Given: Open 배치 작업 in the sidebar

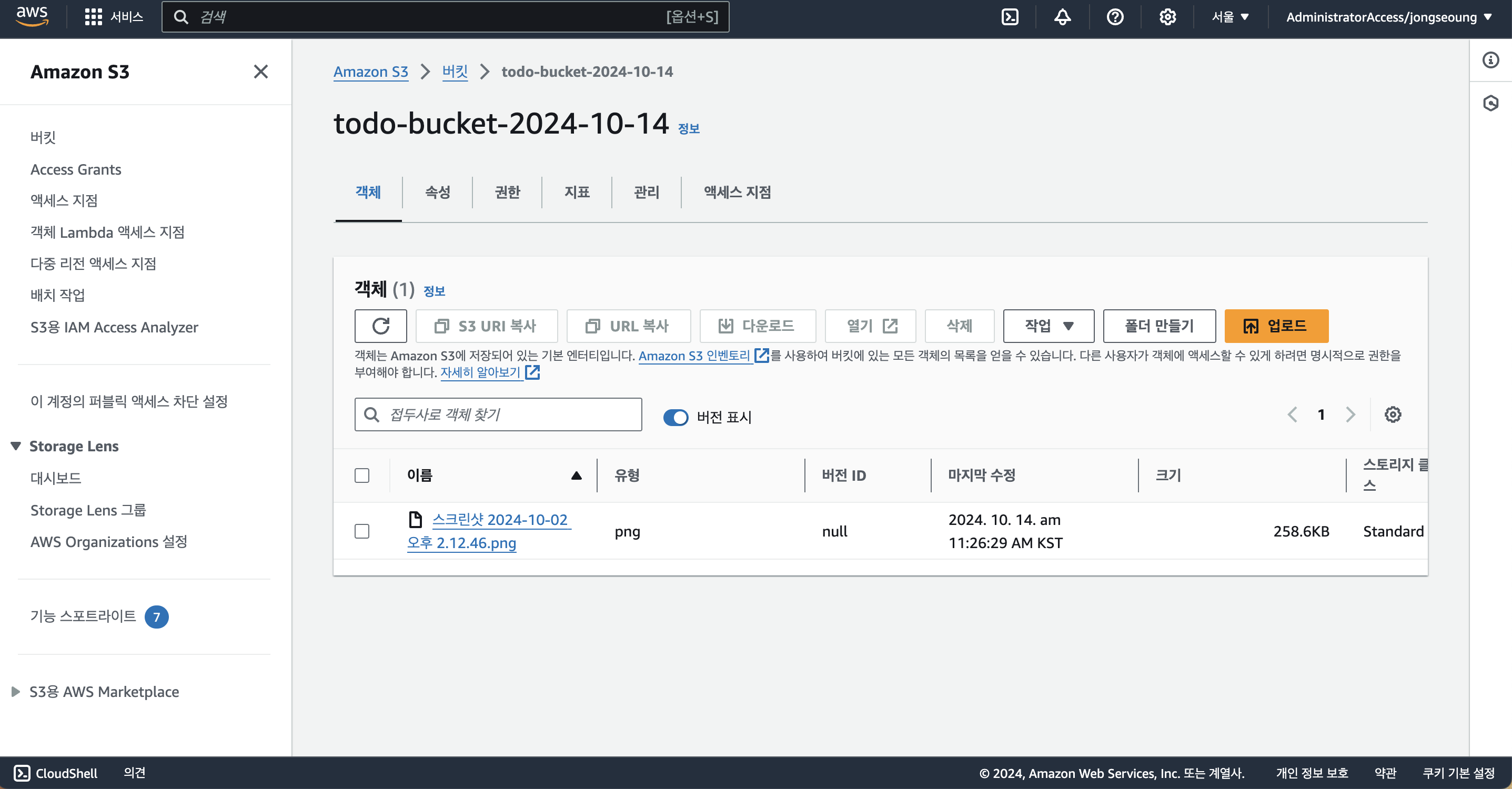Looking at the screenshot, I should click(57, 295).
